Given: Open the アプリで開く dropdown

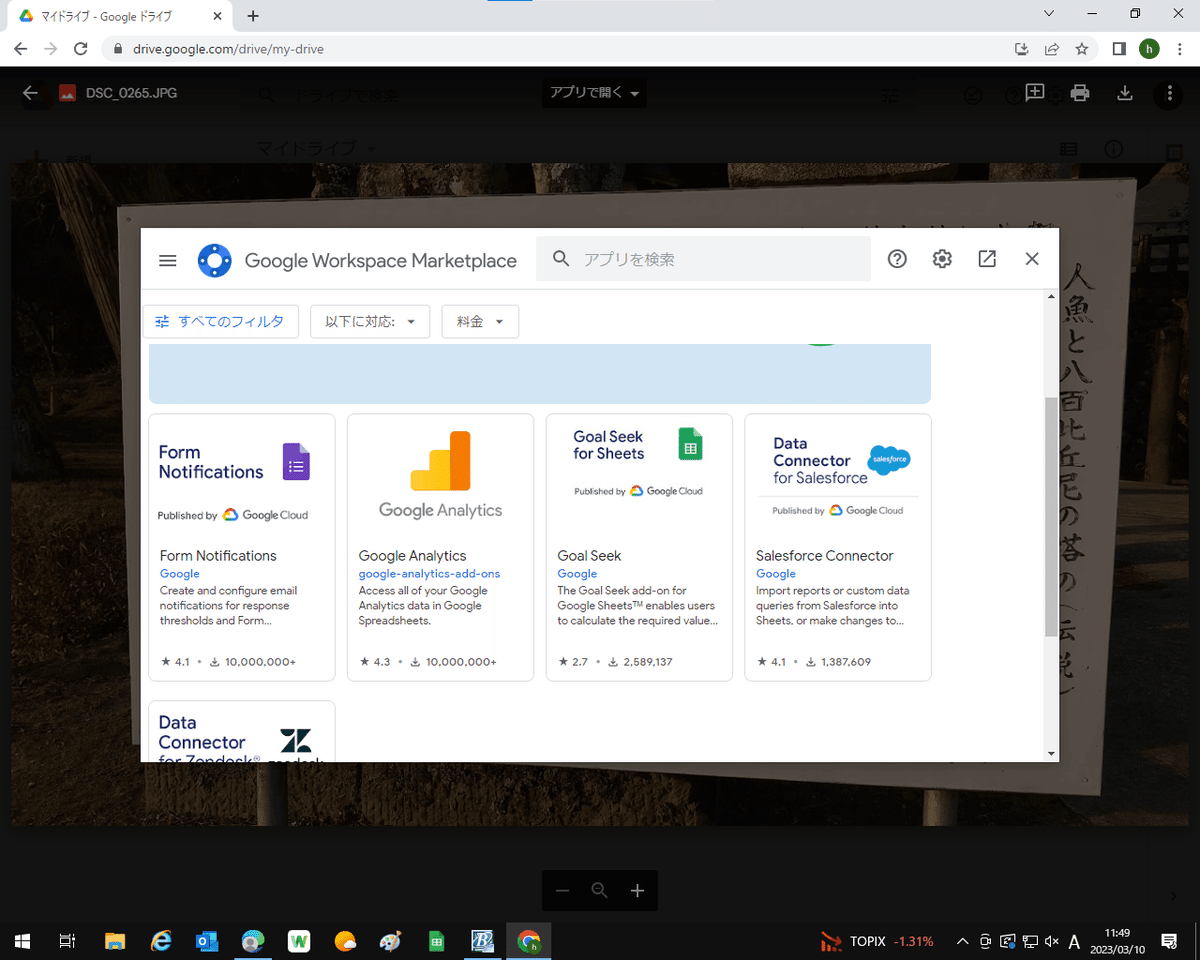Looking at the screenshot, I should 594,93.
